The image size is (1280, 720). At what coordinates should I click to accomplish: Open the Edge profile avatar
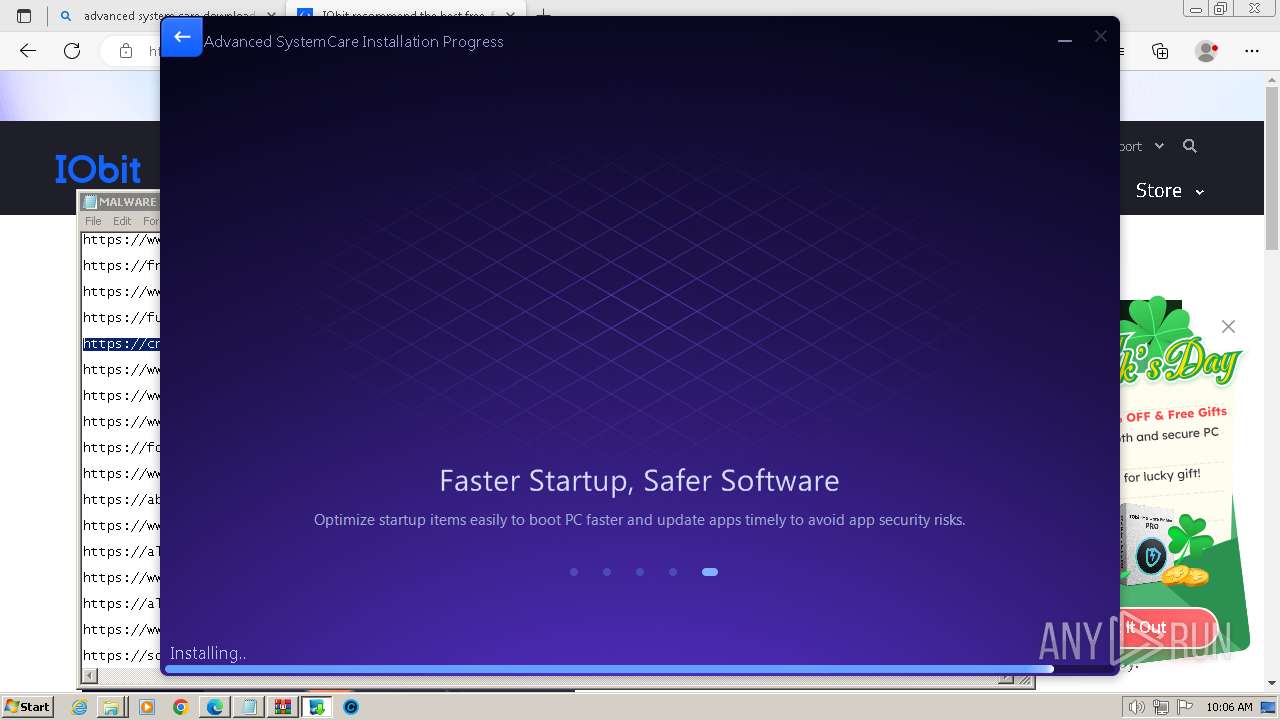pyautogui.click(x=1206, y=51)
